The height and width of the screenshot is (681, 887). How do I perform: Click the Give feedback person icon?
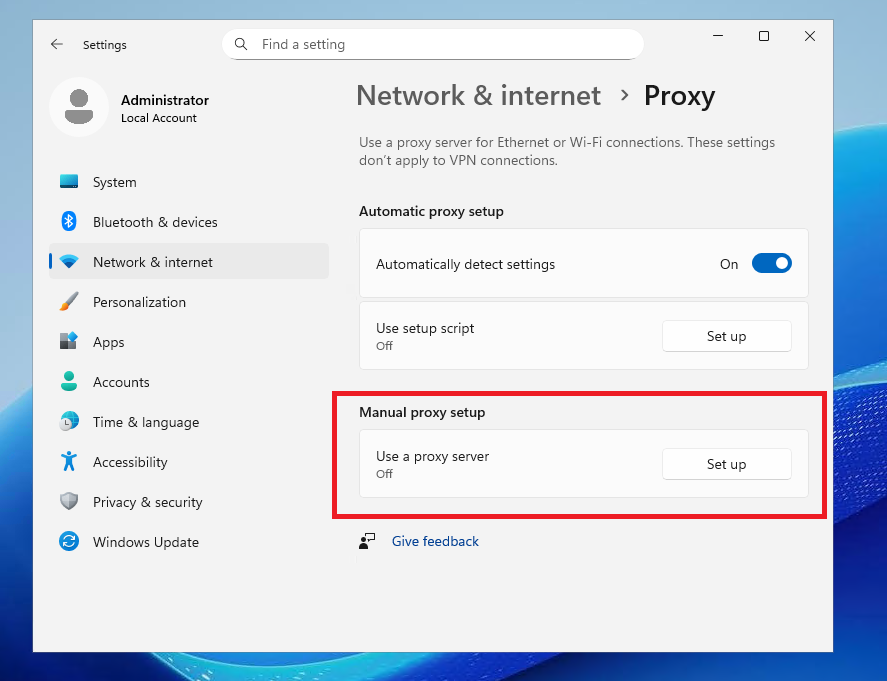click(367, 541)
